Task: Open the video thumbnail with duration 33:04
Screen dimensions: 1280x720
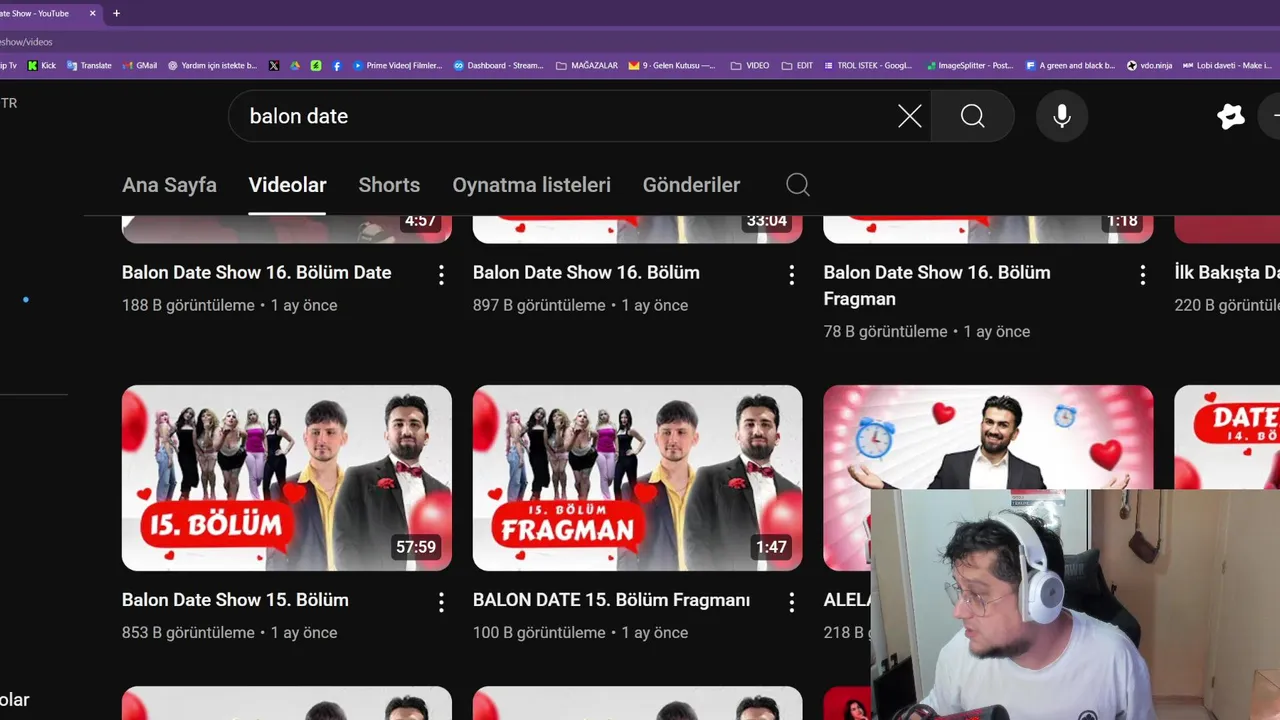Action: [x=637, y=229]
